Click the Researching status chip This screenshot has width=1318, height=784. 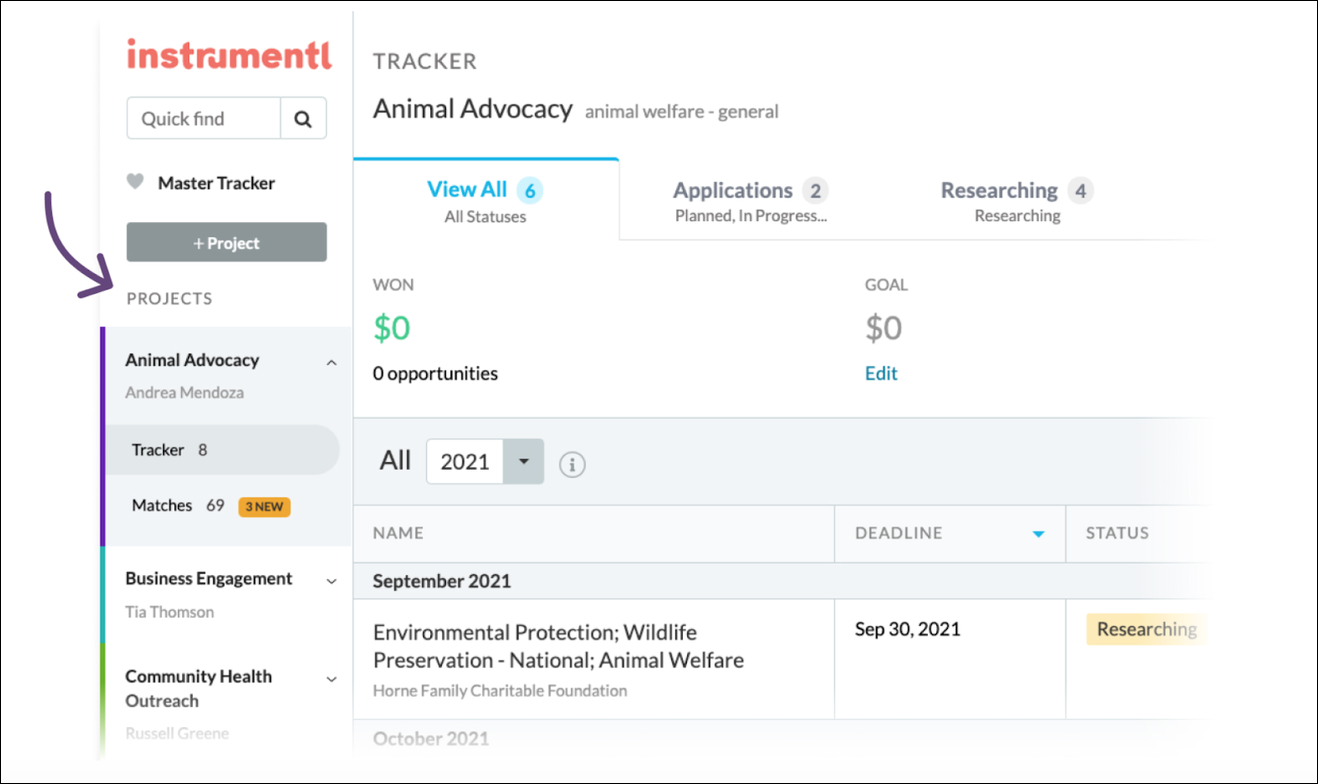pyautogui.click(x=1146, y=629)
